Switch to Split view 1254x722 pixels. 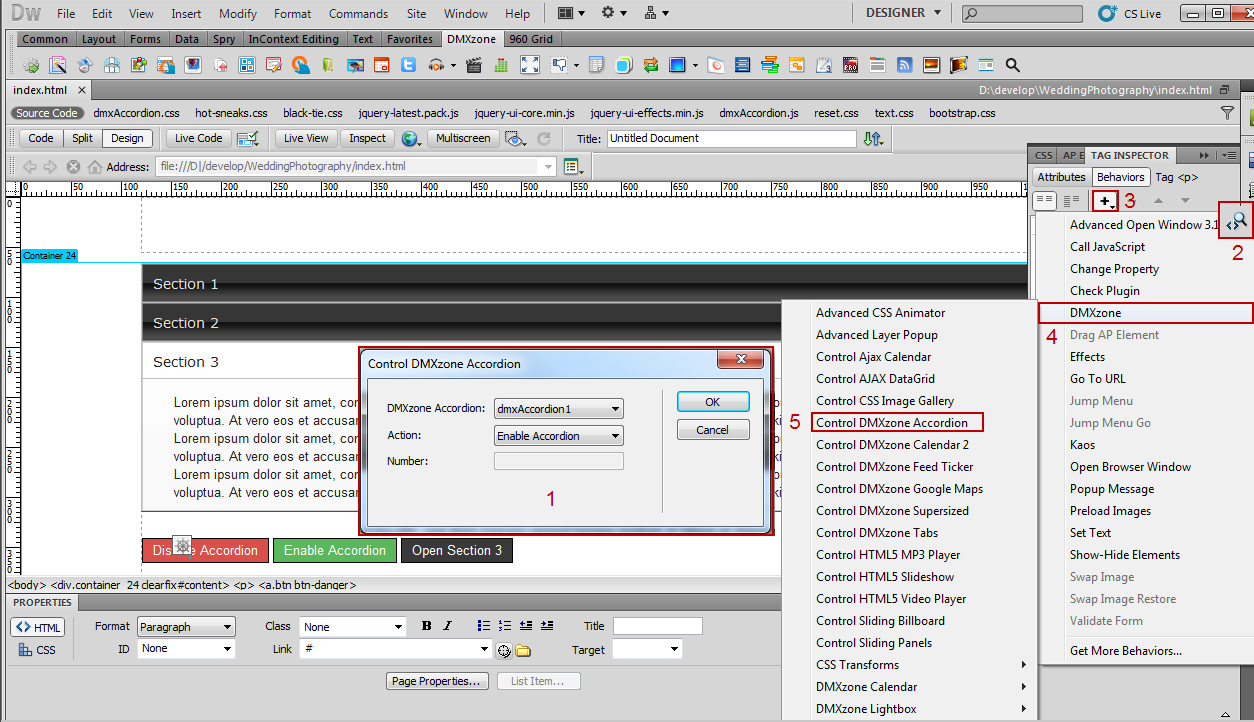[x=82, y=139]
